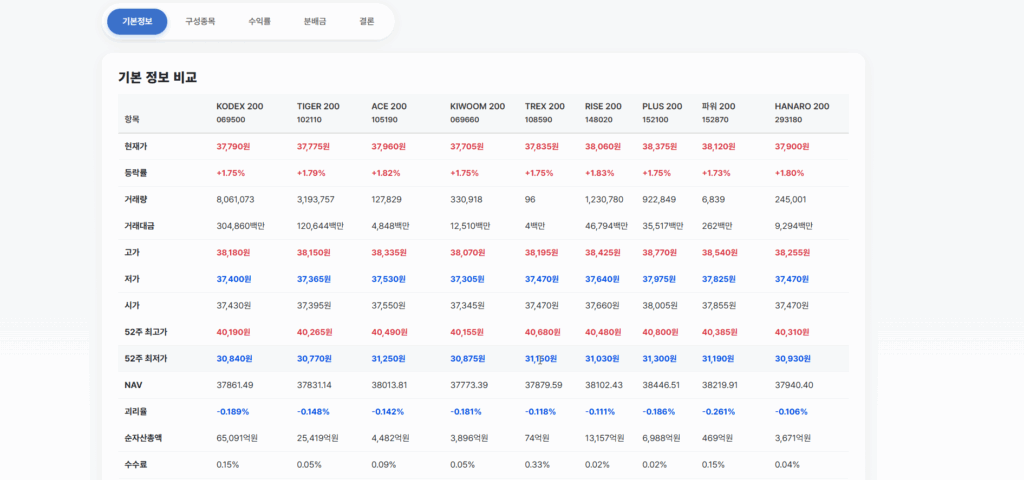This screenshot has height=480, width=1024.
Task: Click the 52-week high 40,190원
Action: (x=233, y=332)
